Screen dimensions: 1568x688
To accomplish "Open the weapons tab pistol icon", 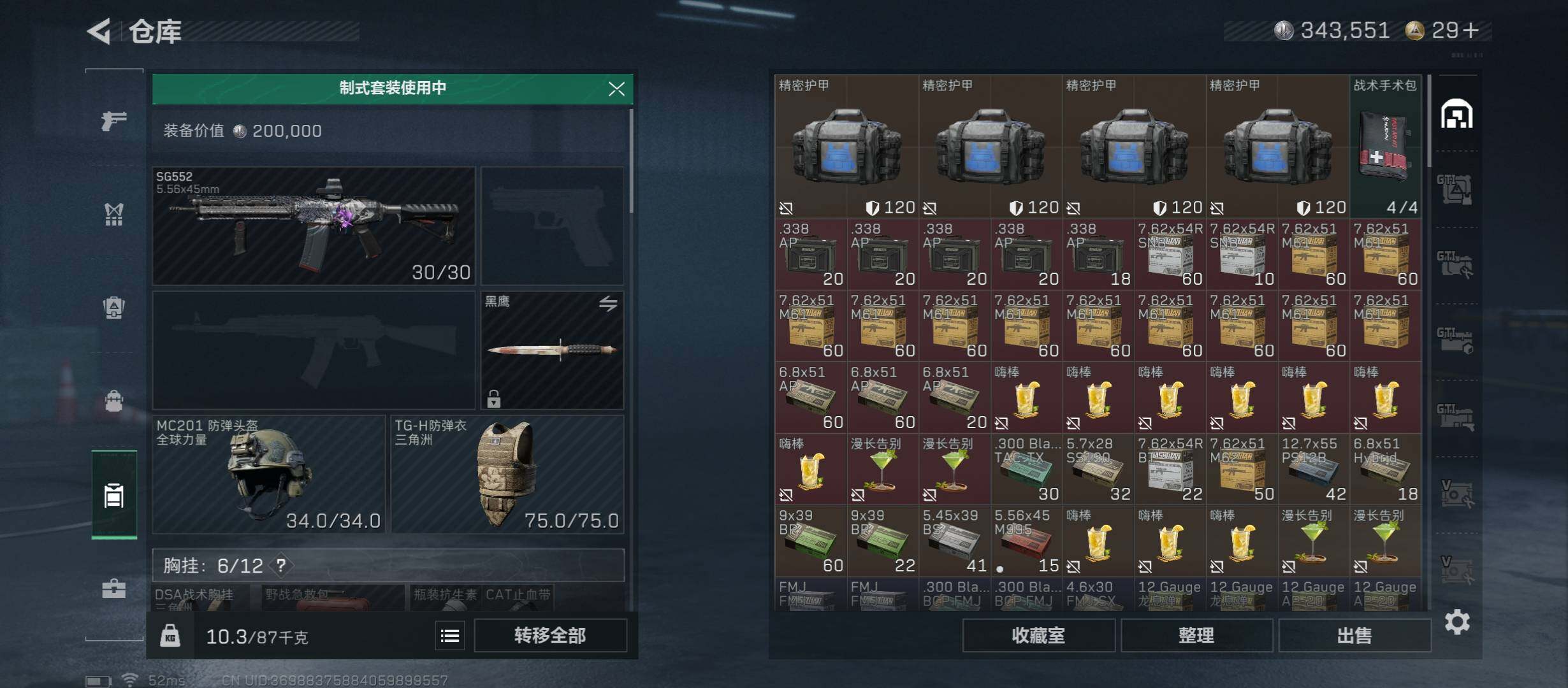I will 114,120.
